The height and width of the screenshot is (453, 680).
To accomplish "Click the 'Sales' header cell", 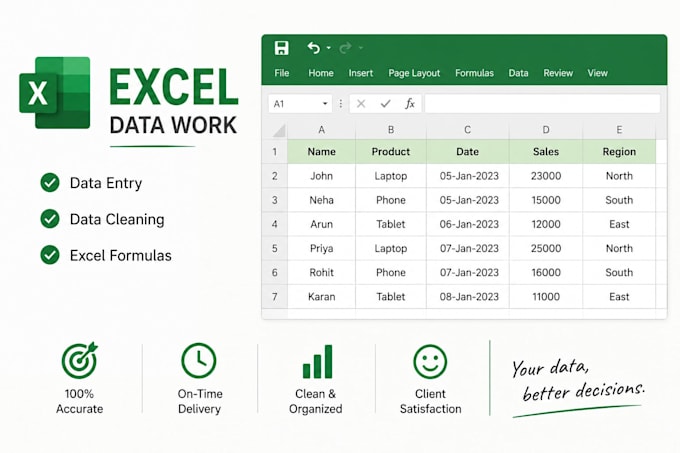I will tap(546, 152).
